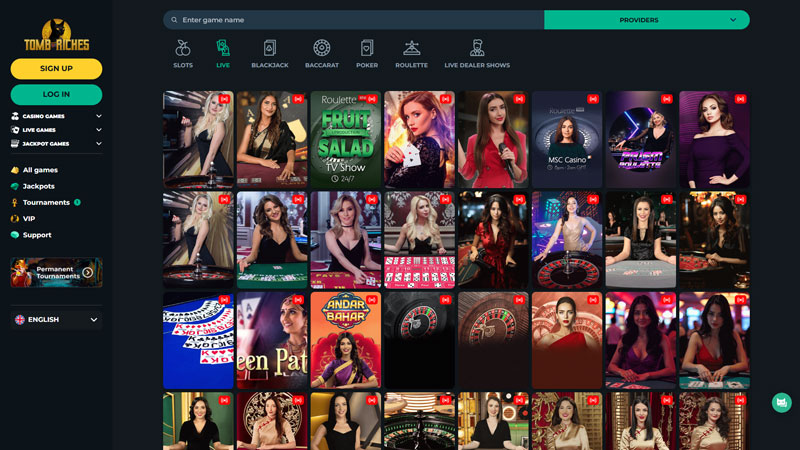Select the Slots cherry icon
800x450 pixels.
point(183,48)
